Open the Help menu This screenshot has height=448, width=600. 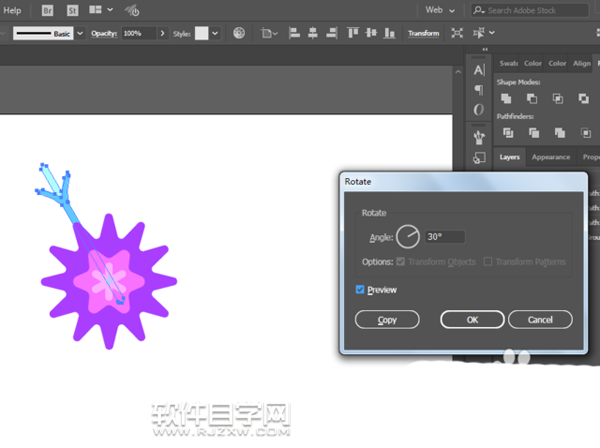[x=13, y=9]
